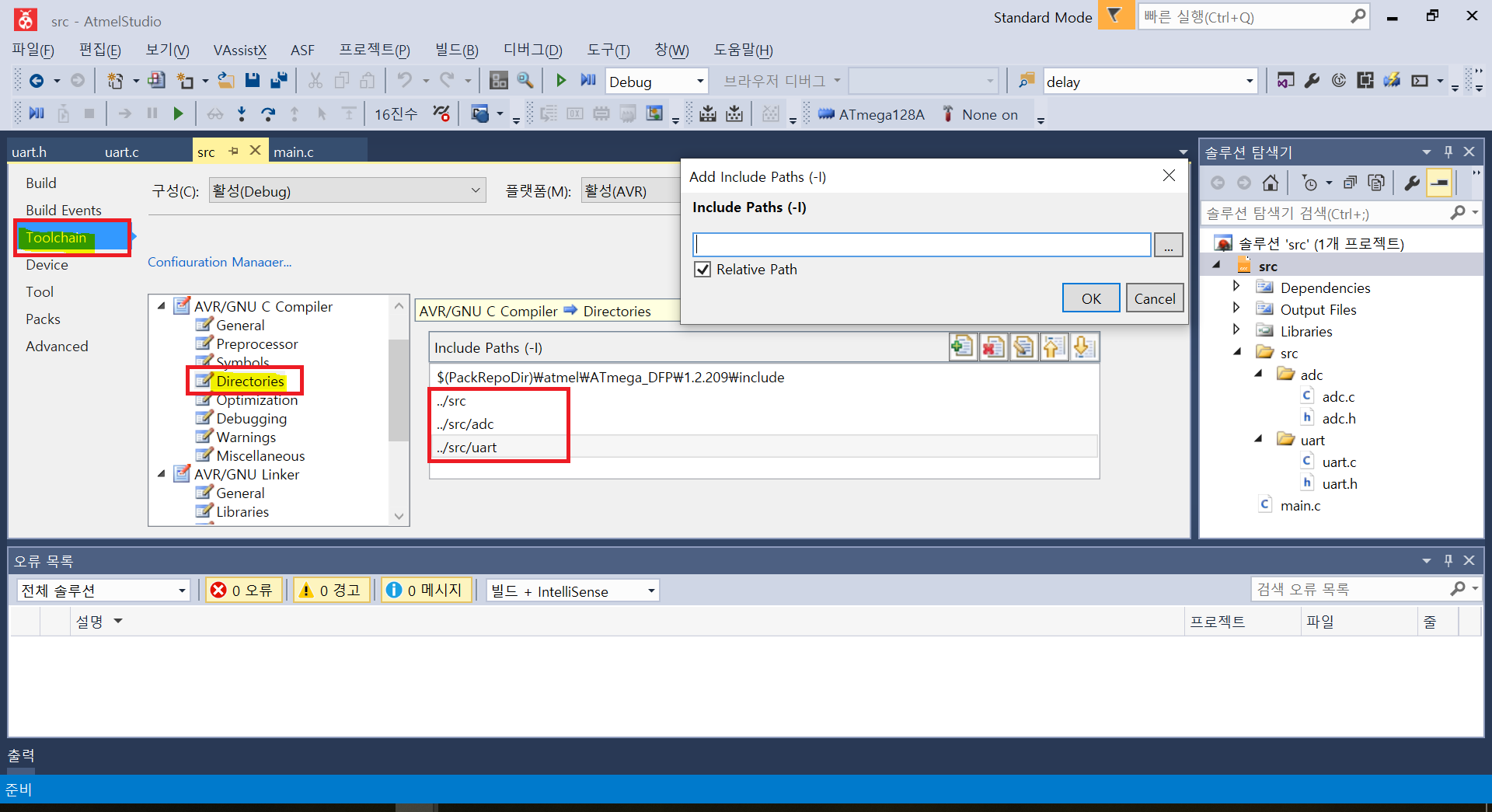Toggle the 0 메시지 messages filter
Image resolution: width=1492 pixels, height=812 pixels.
pos(426,591)
